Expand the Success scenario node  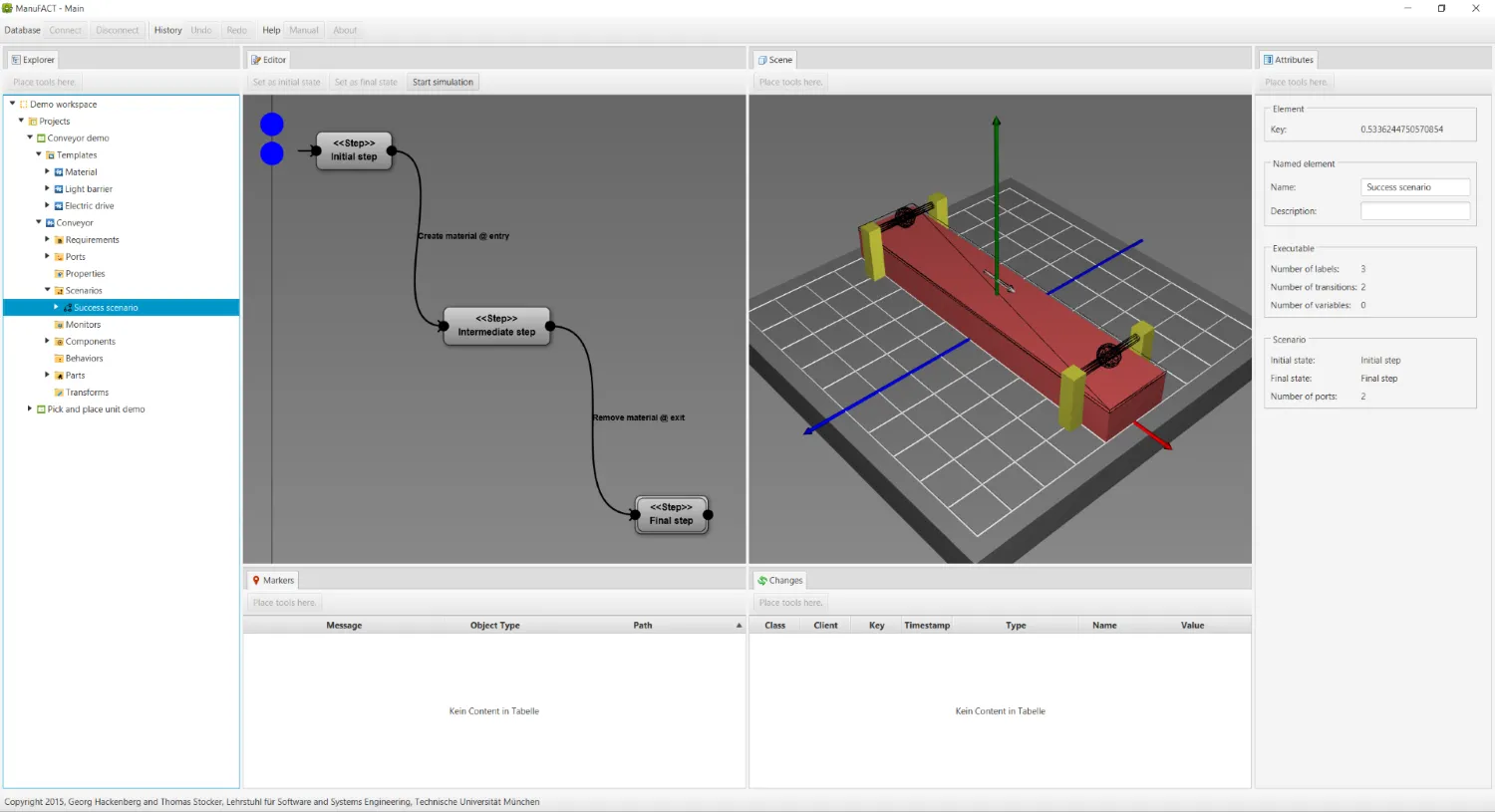[56, 307]
